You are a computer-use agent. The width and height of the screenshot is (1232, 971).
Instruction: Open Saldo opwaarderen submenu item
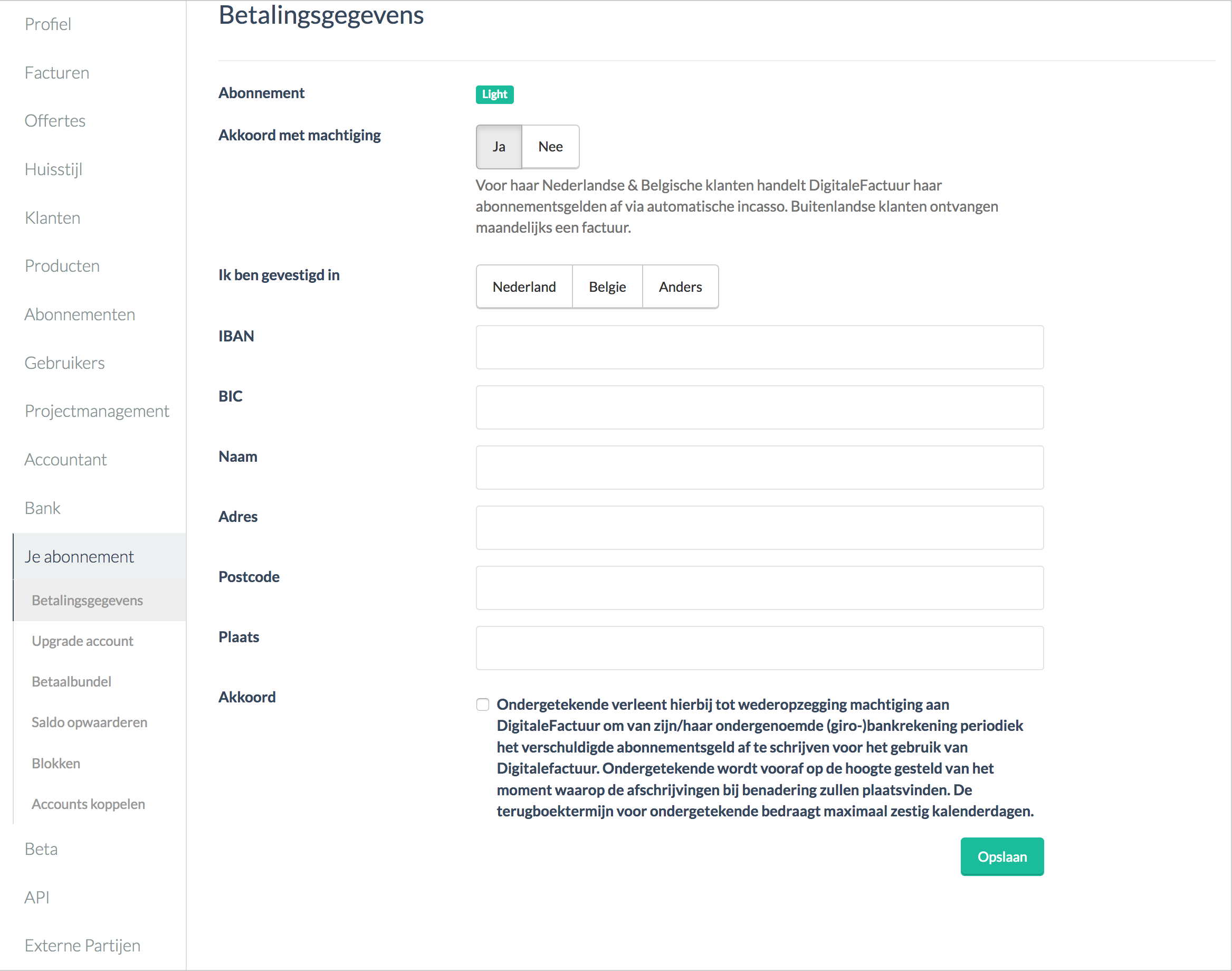click(89, 722)
